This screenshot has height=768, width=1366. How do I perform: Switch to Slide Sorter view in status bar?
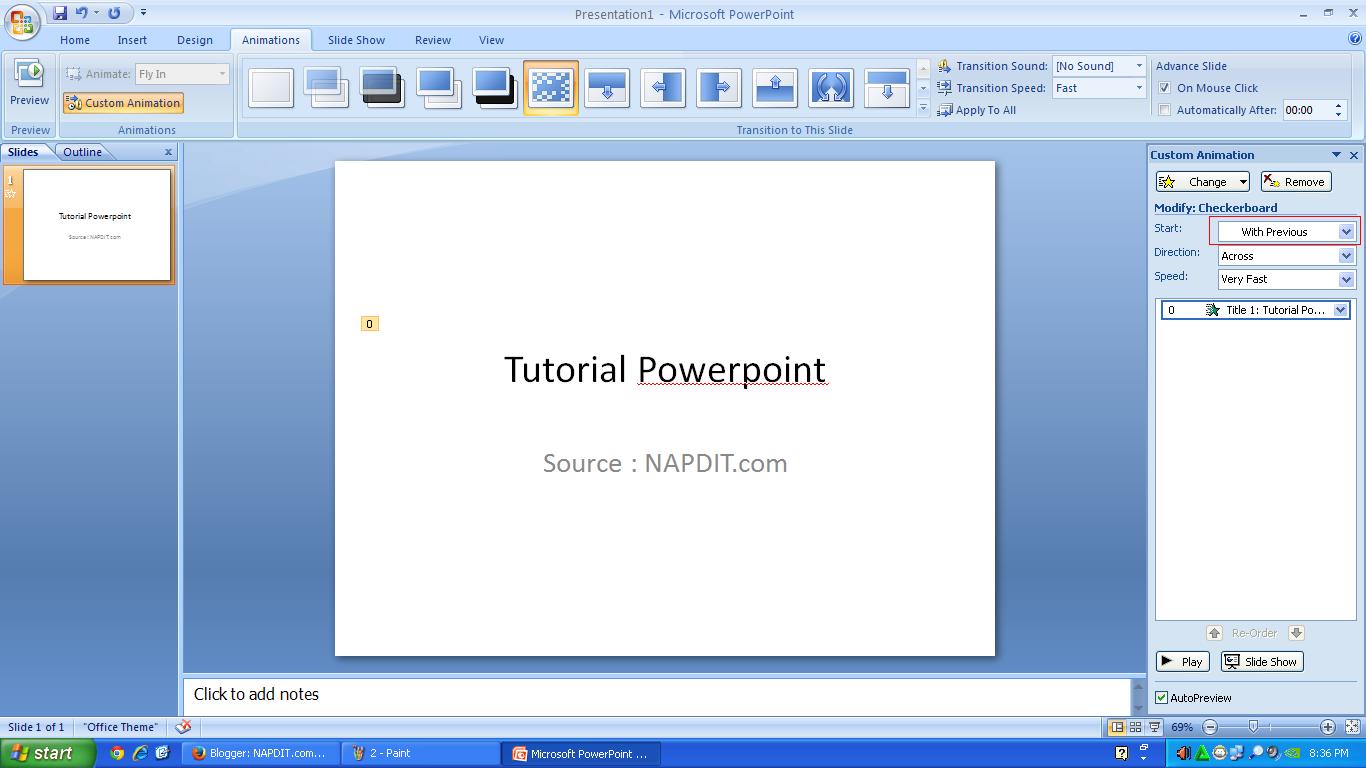pos(1135,727)
